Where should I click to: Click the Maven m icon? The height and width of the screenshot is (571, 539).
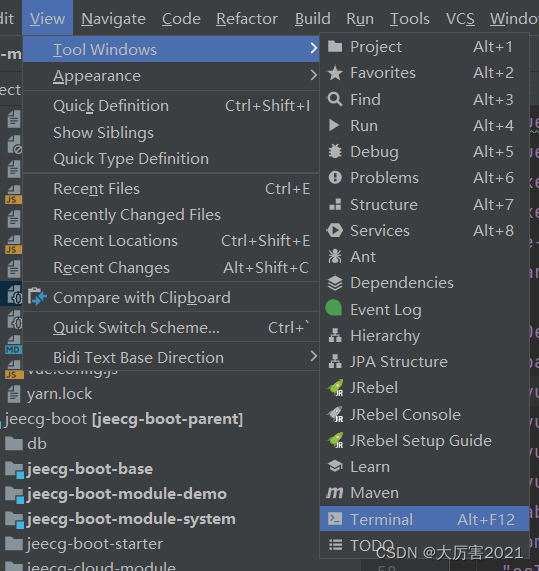(x=335, y=493)
